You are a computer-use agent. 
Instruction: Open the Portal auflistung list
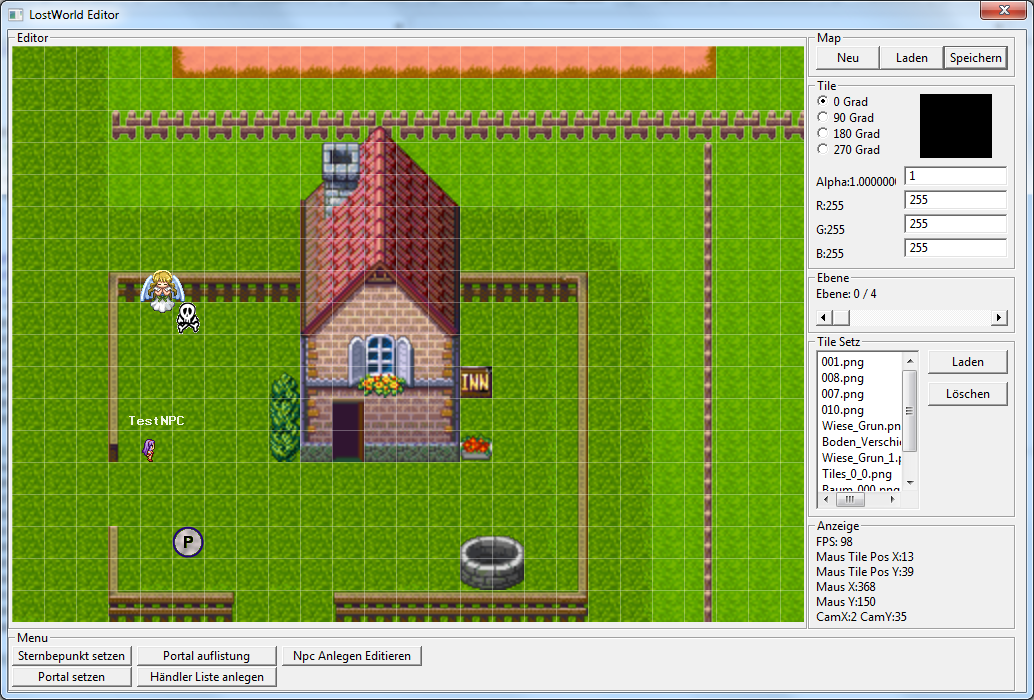point(206,656)
